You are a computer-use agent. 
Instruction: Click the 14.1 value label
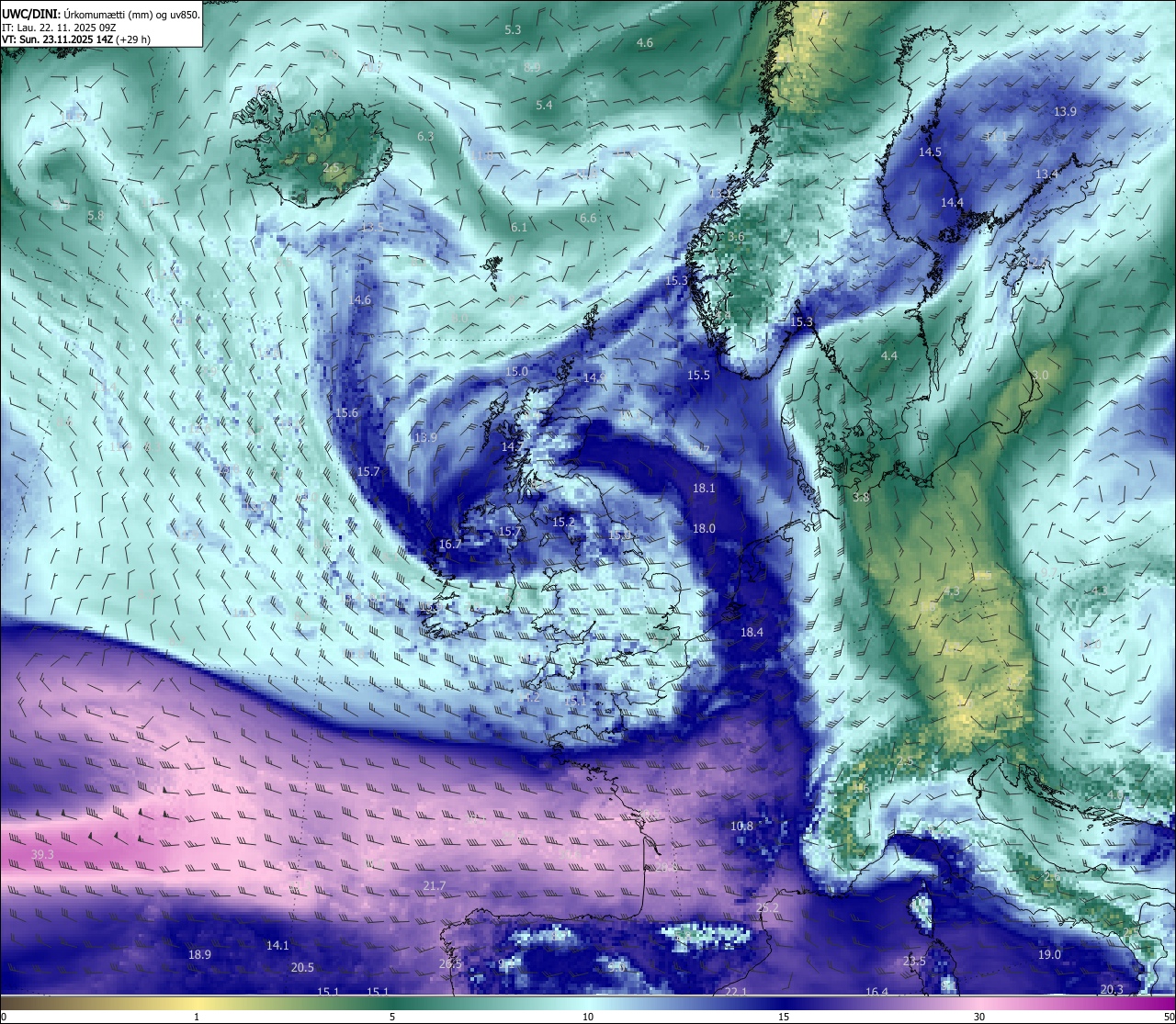click(277, 945)
